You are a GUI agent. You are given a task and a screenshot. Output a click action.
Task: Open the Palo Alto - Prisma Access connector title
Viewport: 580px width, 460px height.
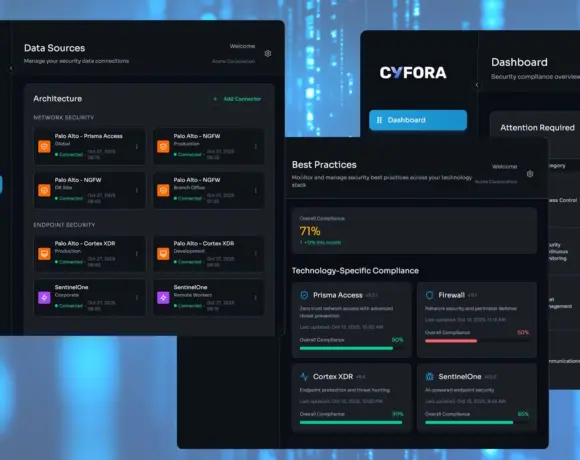pos(88,136)
